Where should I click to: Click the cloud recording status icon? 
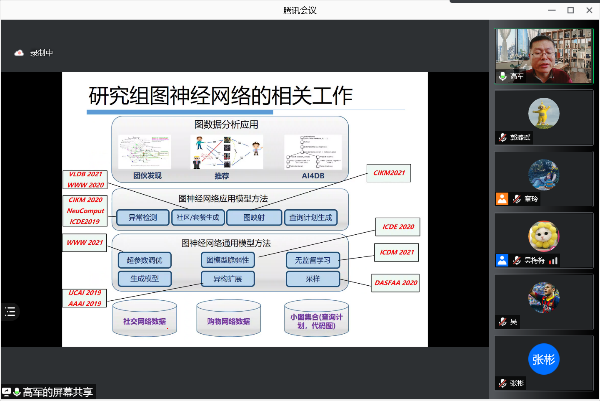(19, 53)
